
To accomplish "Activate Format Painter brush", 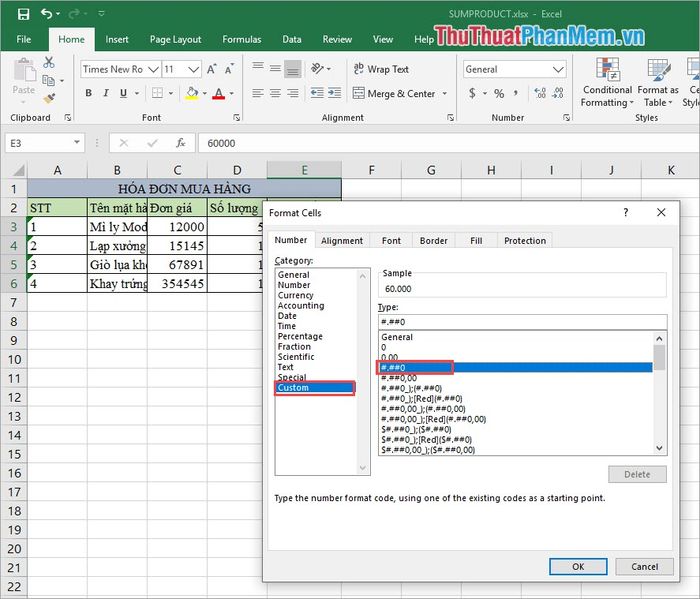I will click(49, 98).
